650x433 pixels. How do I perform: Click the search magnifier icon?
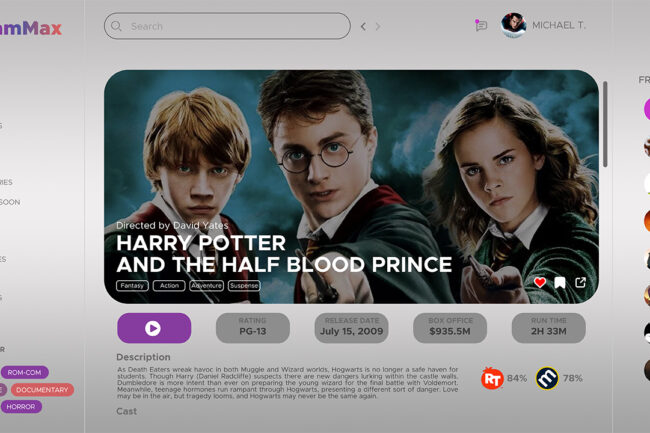116,26
